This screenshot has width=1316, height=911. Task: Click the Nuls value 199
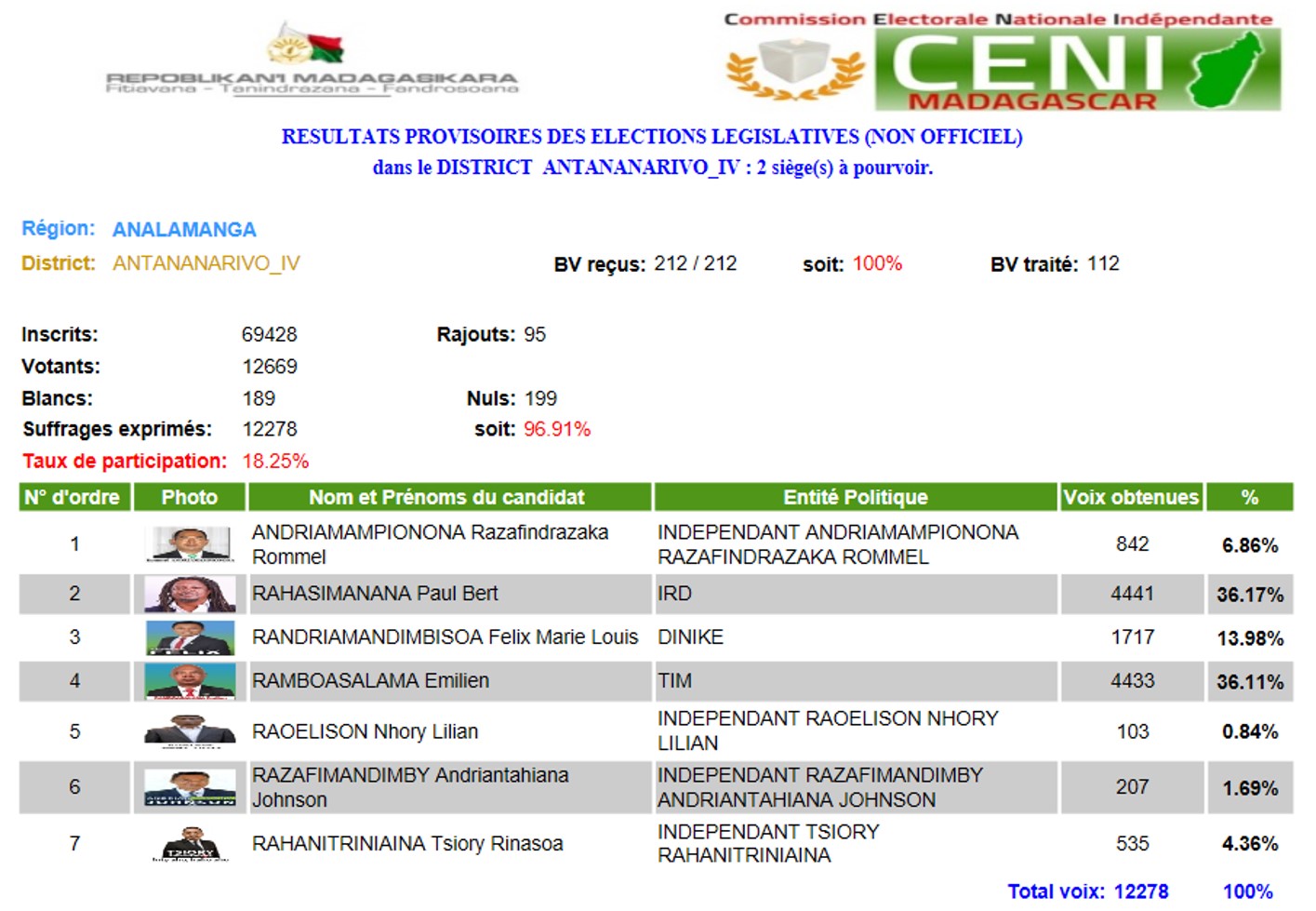click(540, 398)
